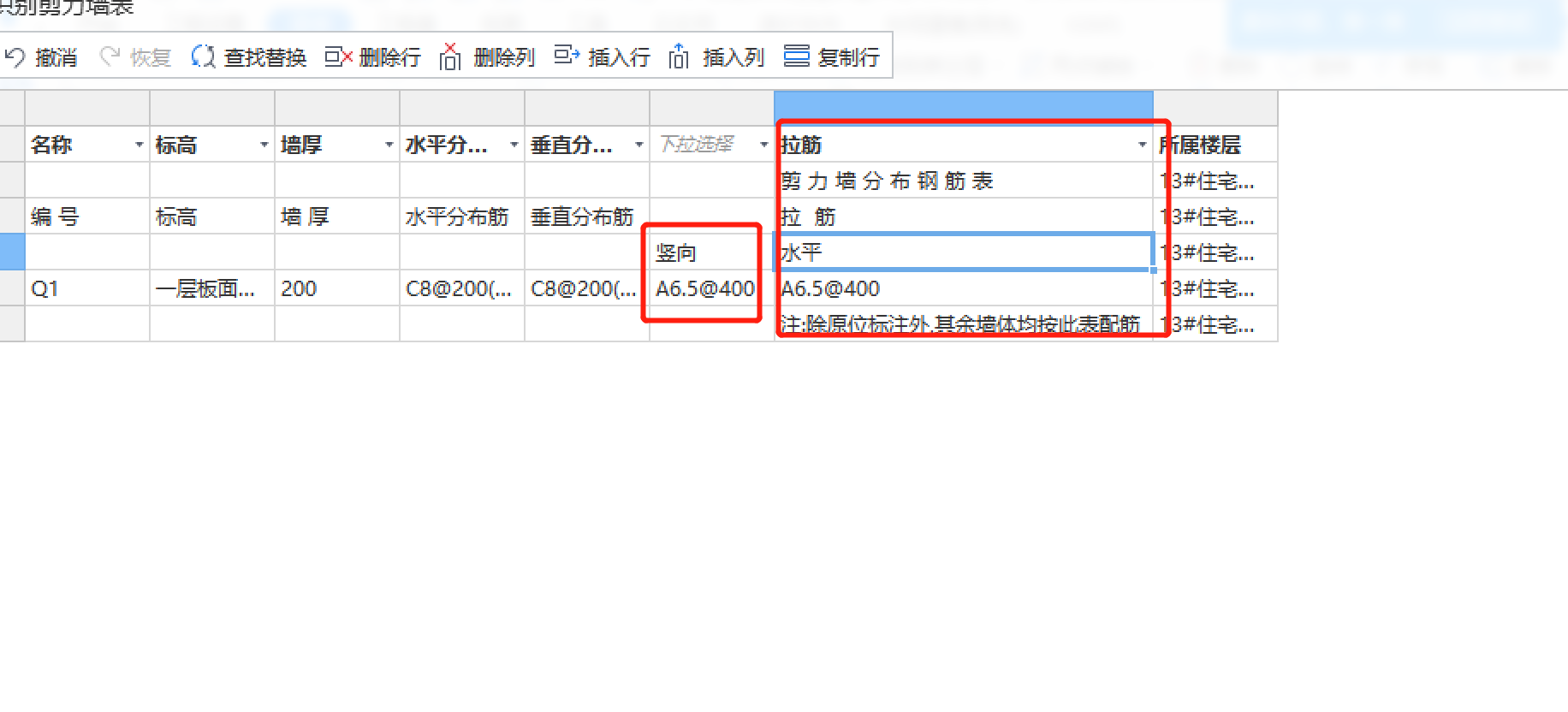This screenshot has height=712, width=1568.
Task: Click the 删除行 button label
Action: pyautogui.click(x=390, y=57)
